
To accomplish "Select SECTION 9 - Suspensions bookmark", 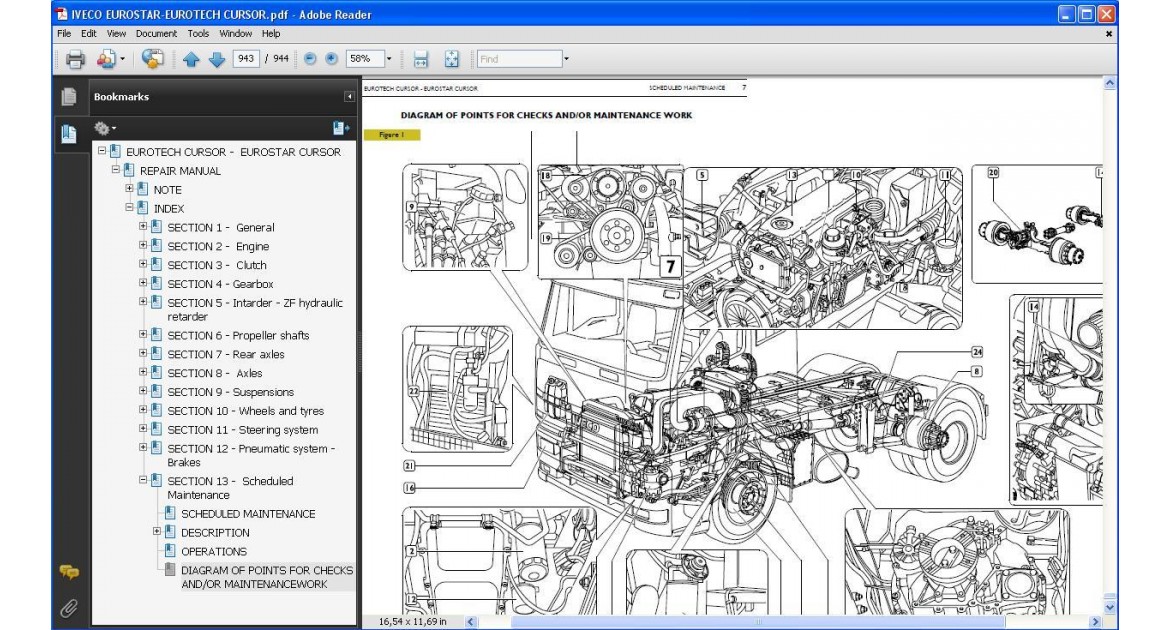I will 231,392.
